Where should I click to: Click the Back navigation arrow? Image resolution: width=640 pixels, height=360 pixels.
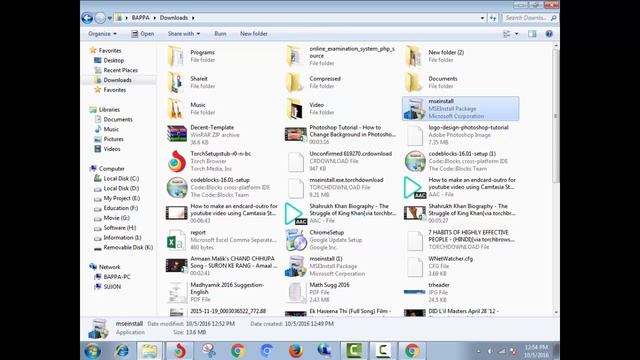(87, 18)
